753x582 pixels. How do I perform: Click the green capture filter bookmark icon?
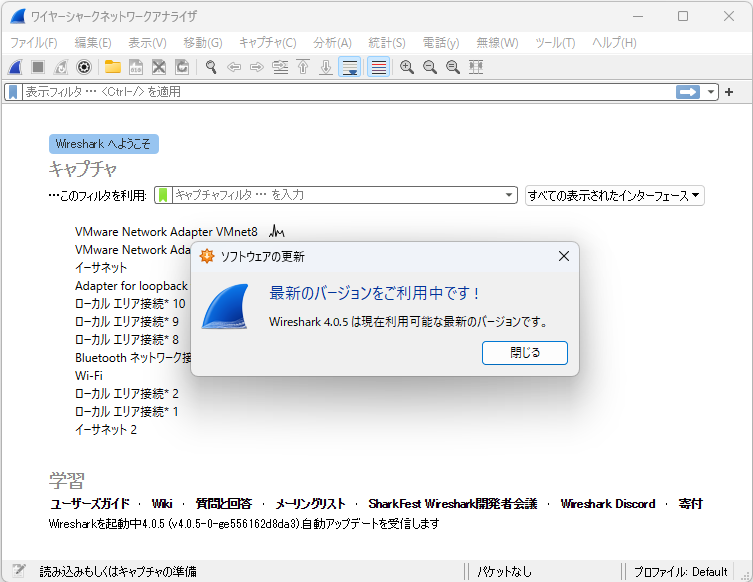163,195
